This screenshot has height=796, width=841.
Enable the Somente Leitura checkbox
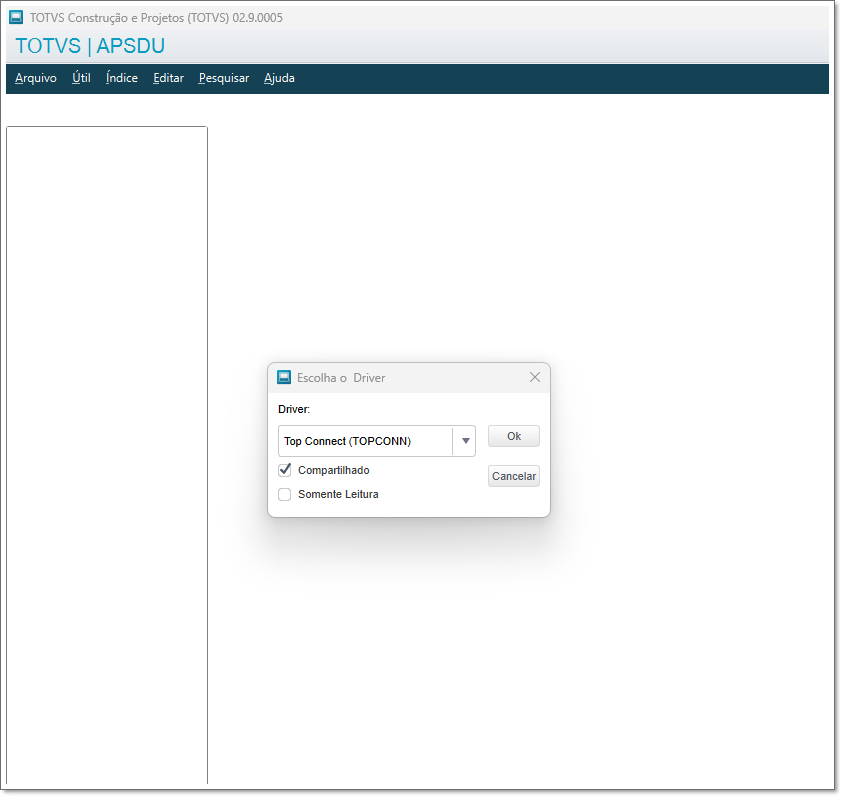tap(285, 495)
